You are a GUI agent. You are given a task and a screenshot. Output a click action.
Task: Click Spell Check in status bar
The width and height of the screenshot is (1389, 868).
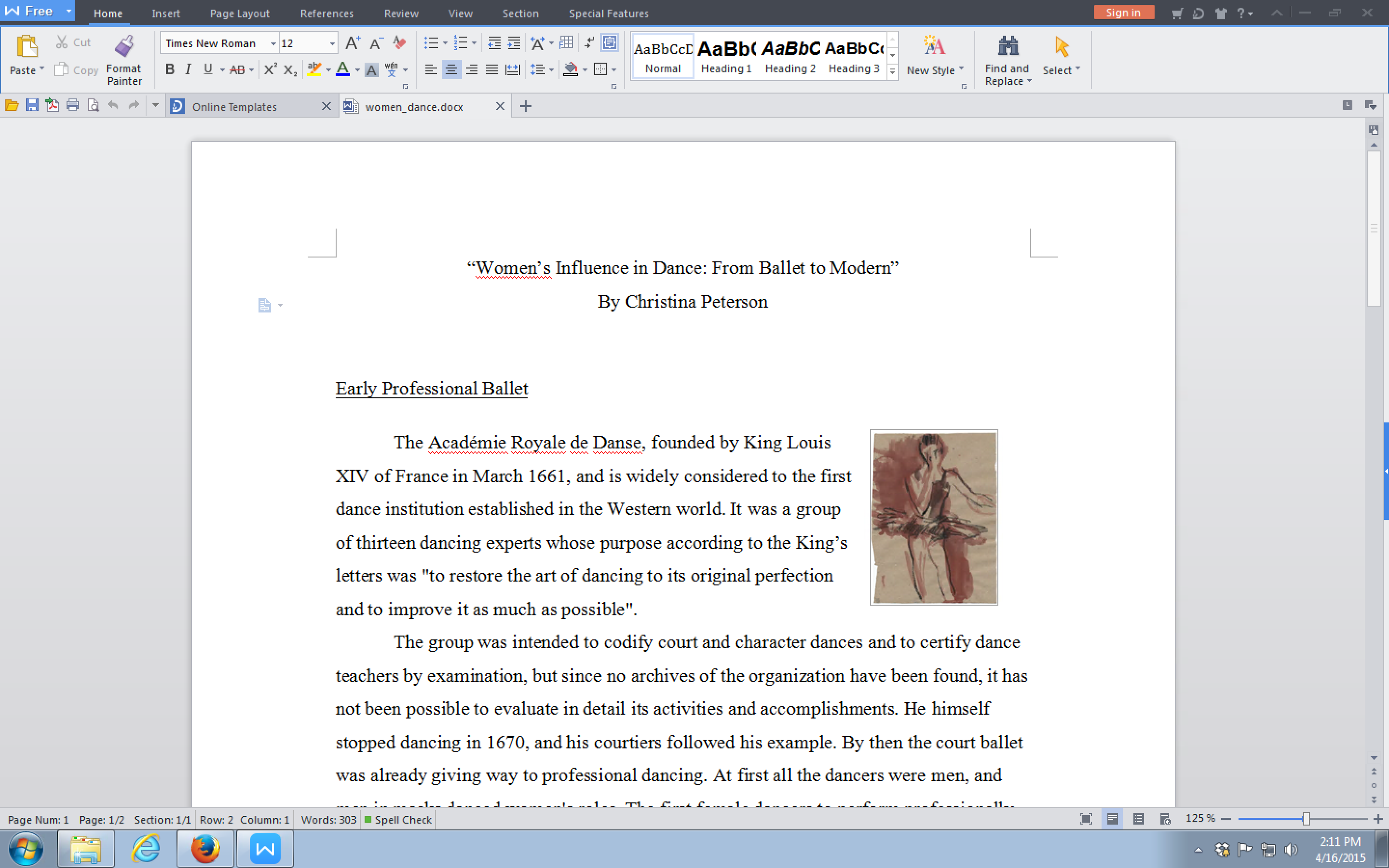398,820
